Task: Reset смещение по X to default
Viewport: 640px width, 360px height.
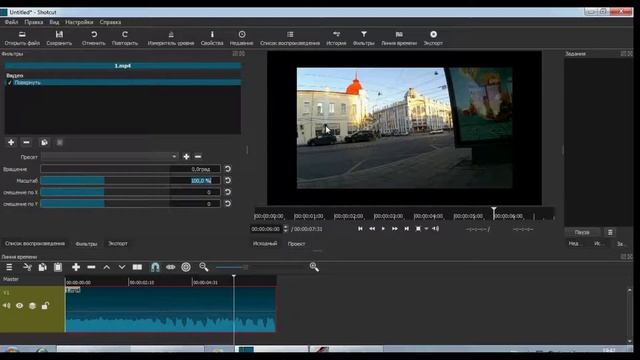Action: coord(228,192)
